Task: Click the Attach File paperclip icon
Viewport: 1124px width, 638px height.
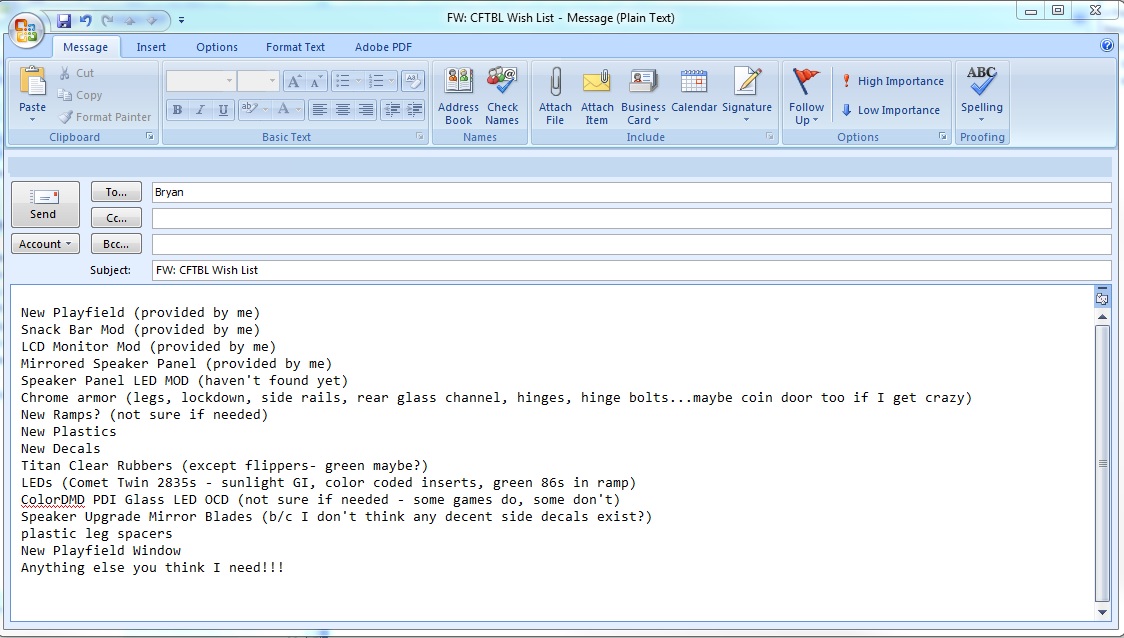Action: [555, 82]
